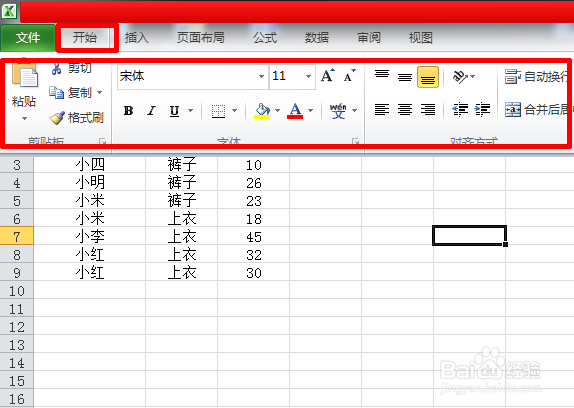Align text left in cell
The width and height of the screenshot is (574, 408).
382,109
